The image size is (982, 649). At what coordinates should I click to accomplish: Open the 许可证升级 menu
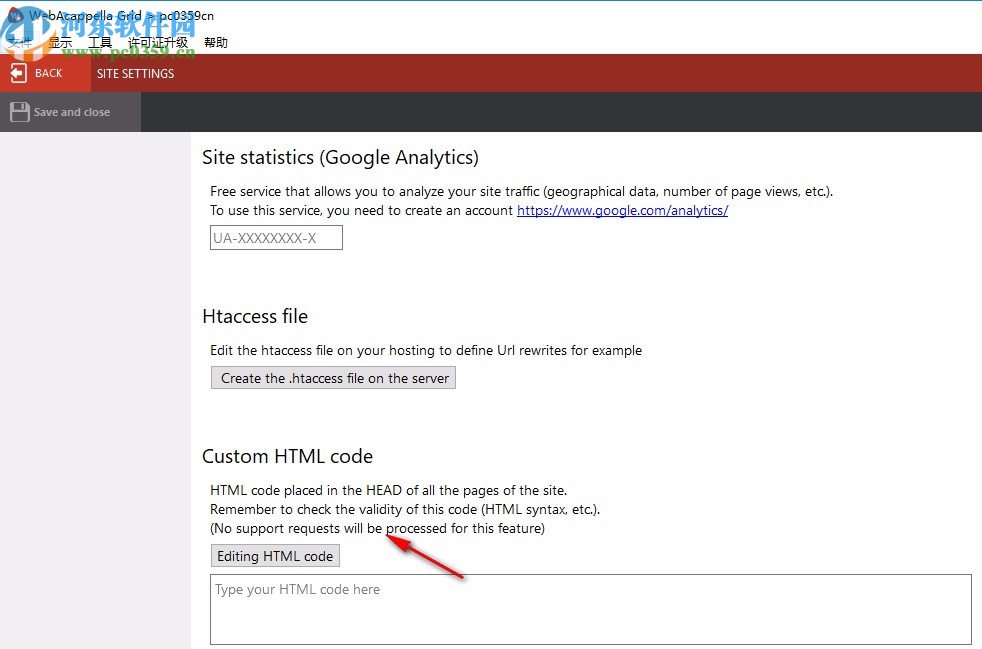[x=157, y=43]
